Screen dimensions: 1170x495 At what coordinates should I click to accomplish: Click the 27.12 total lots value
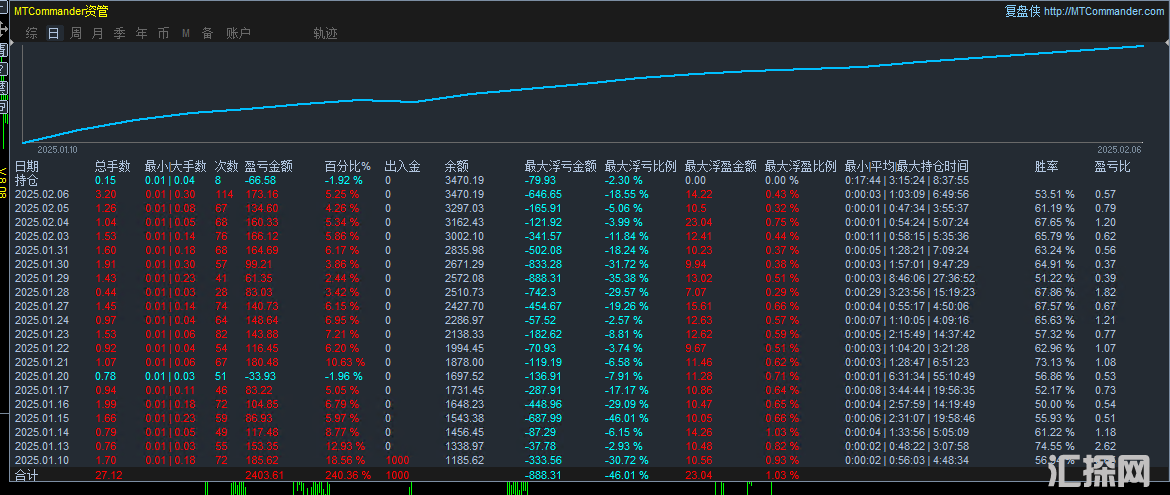click(108, 475)
